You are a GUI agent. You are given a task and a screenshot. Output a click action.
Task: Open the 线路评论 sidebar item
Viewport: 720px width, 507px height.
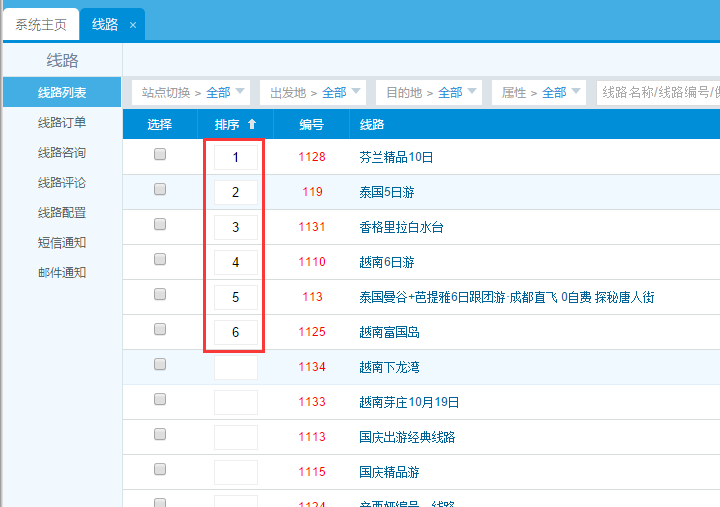tap(62, 183)
